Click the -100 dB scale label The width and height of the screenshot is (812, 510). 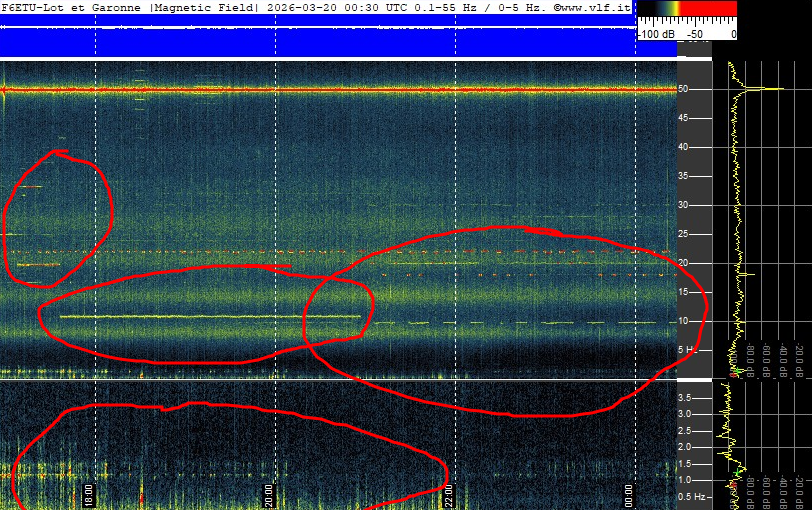pyautogui.click(x=656, y=34)
